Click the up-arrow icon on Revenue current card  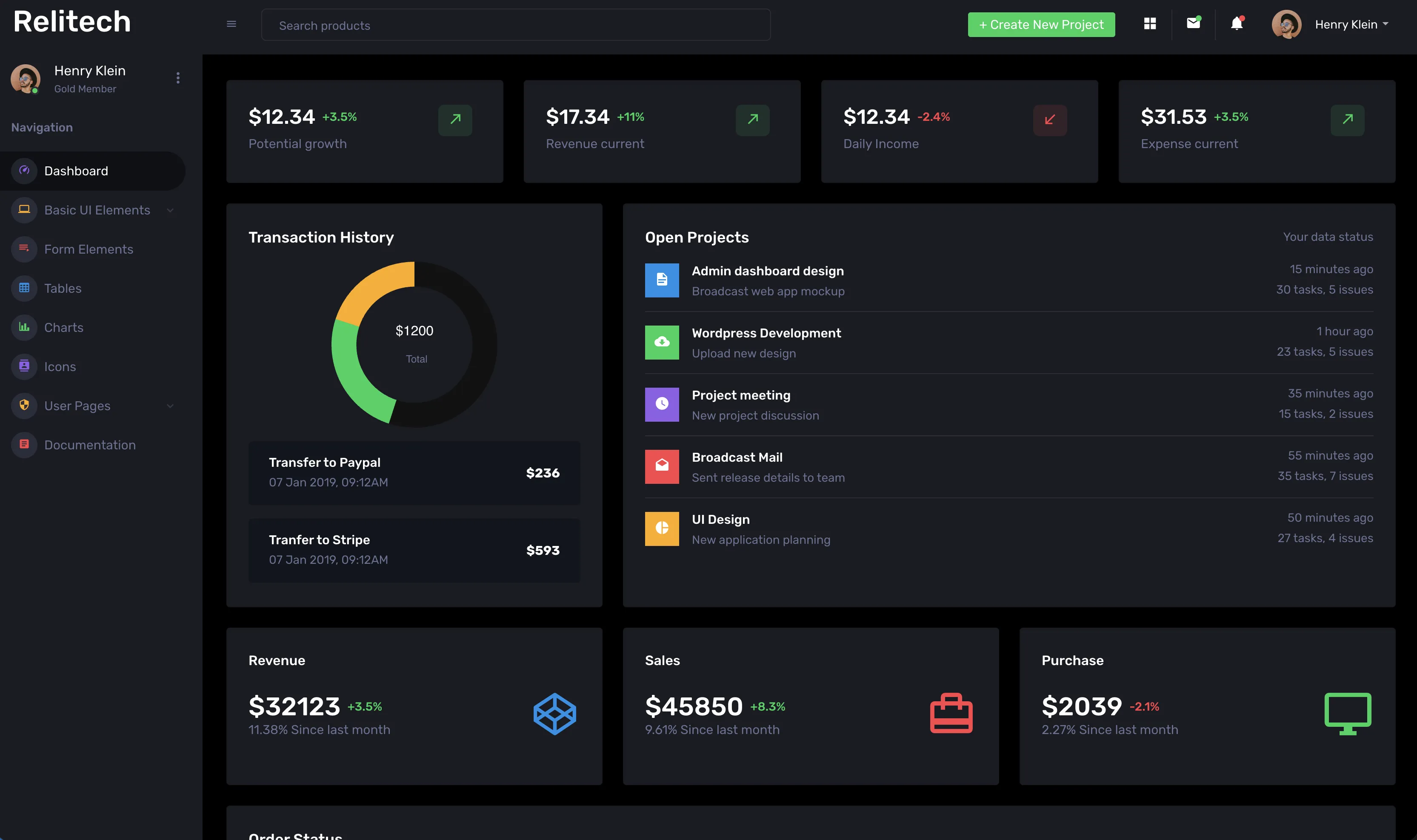tap(753, 120)
